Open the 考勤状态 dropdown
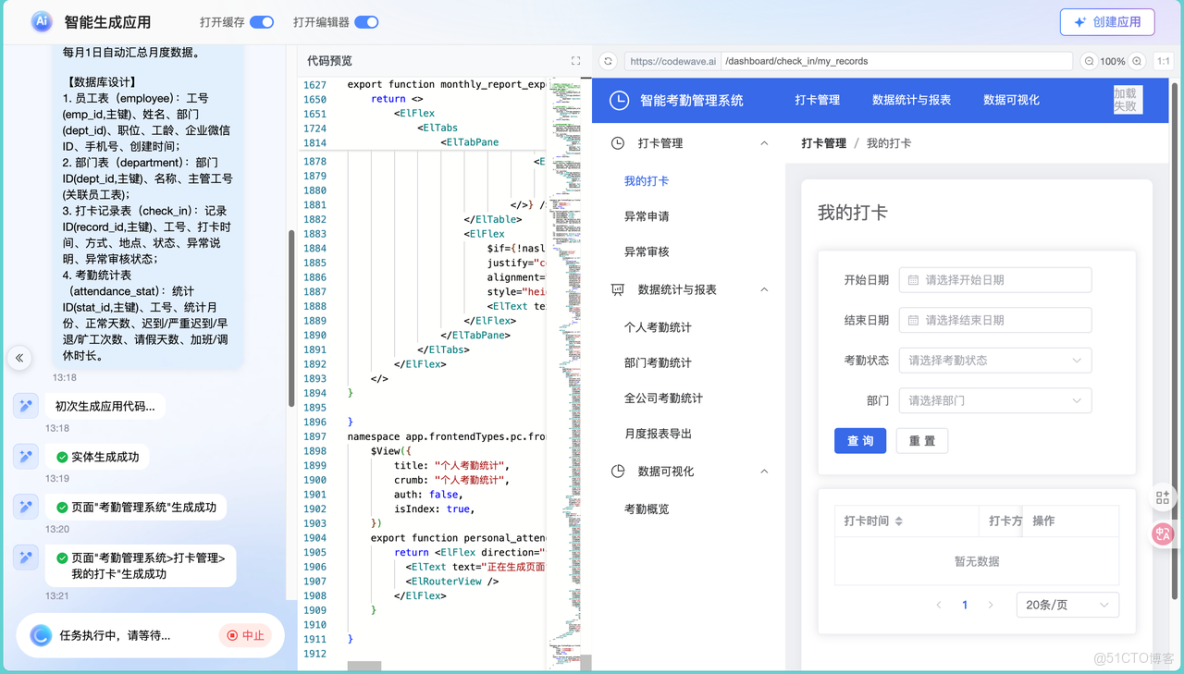This screenshot has width=1184, height=674. click(x=995, y=360)
